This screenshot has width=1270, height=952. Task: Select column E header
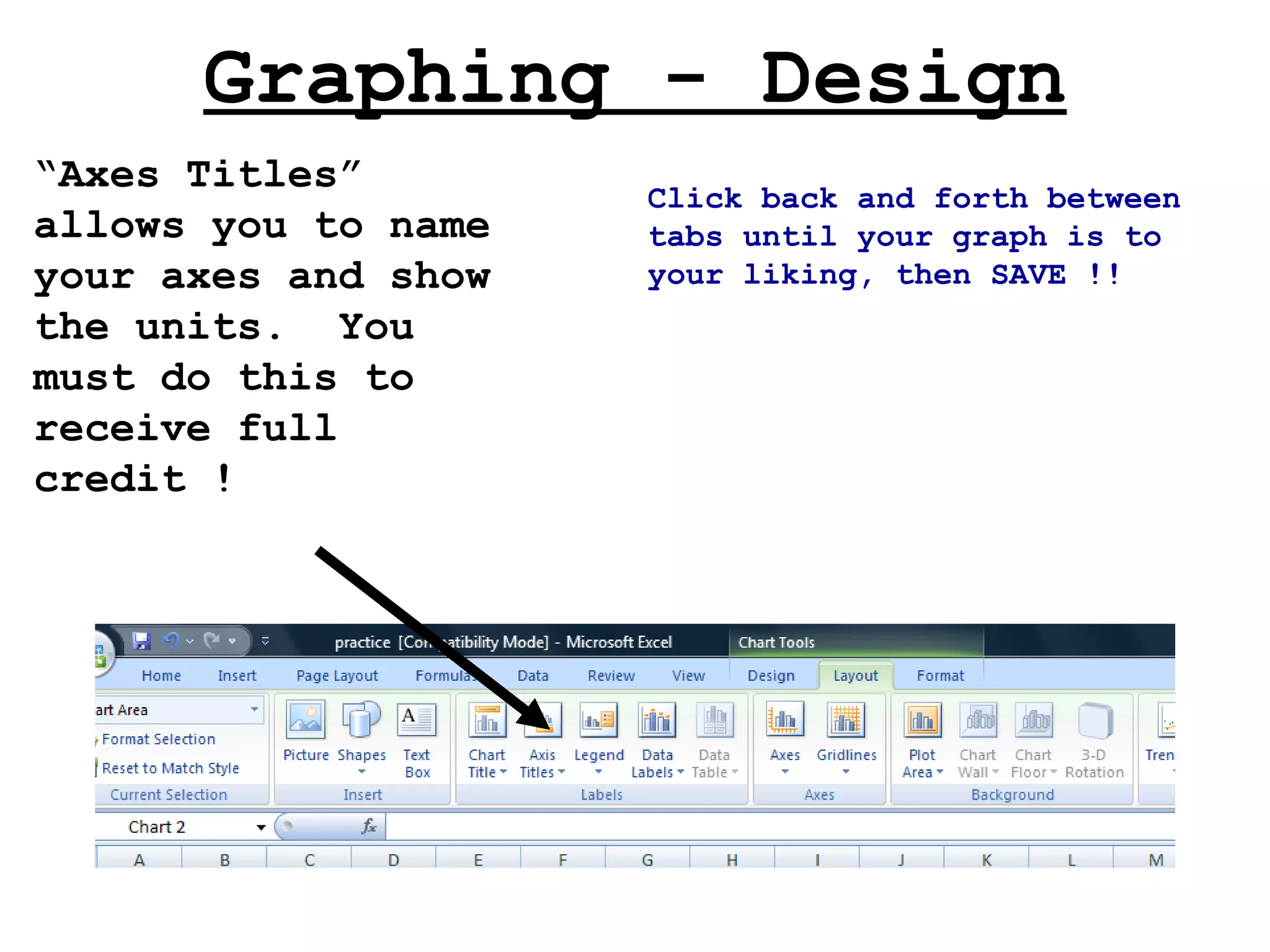[478, 860]
